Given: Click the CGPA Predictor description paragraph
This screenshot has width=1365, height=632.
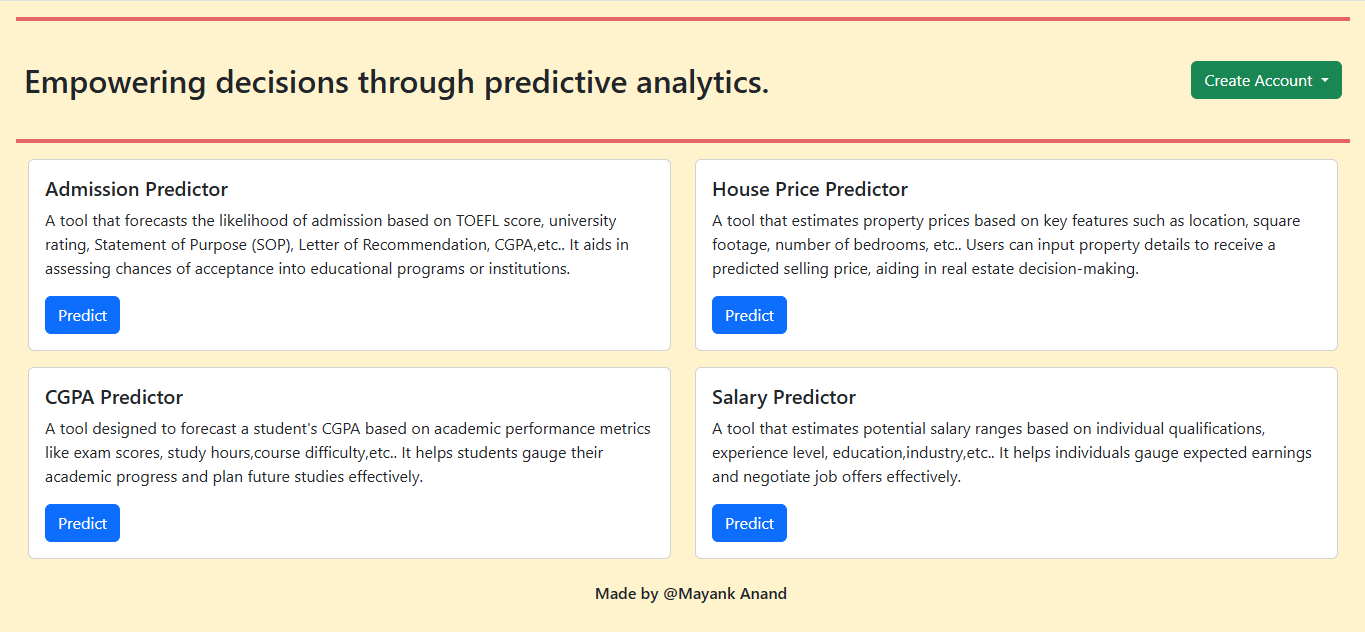Looking at the screenshot, I should pyautogui.click(x=348, y=453).
